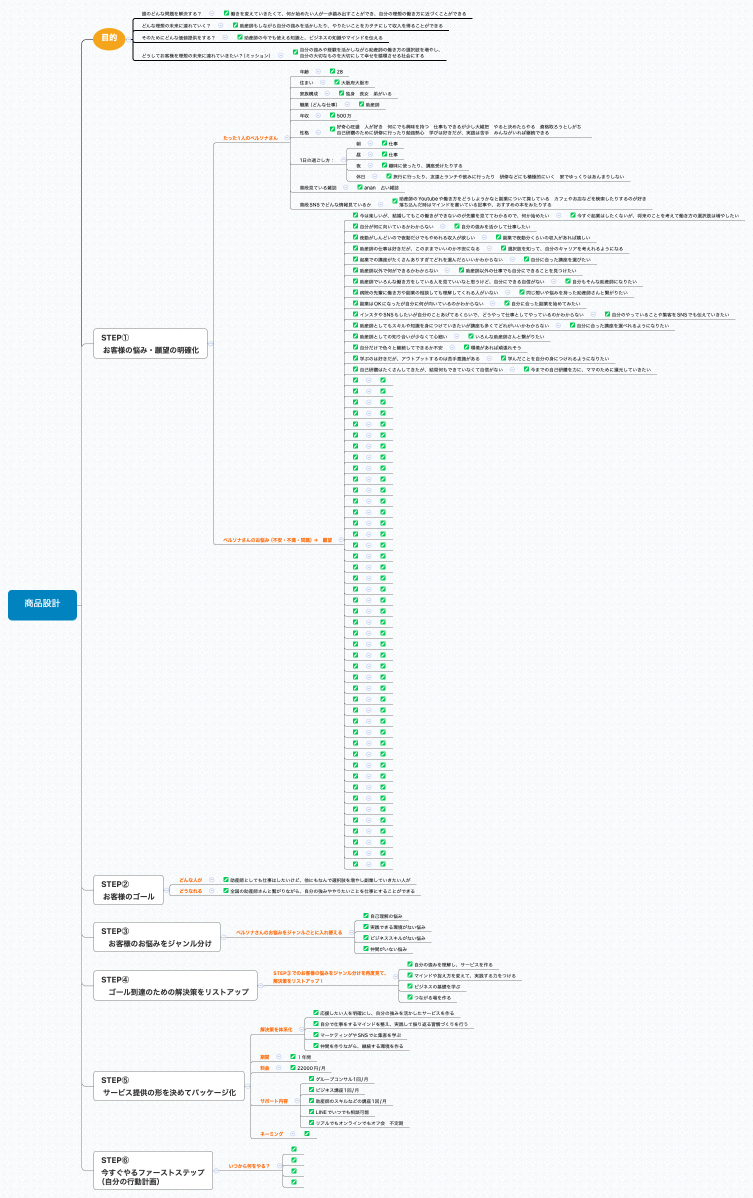Screen dimensions: 753x1198
Task: Click the check icon next to 22000円/月
Action: click(x=291, y=1068)
